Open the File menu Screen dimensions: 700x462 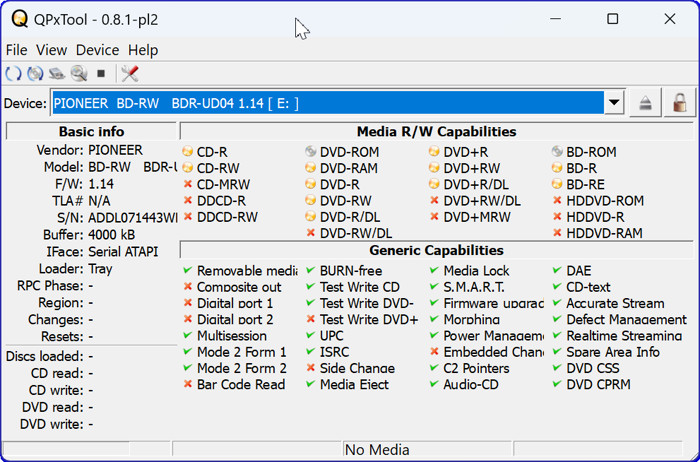tap(17, 50)
